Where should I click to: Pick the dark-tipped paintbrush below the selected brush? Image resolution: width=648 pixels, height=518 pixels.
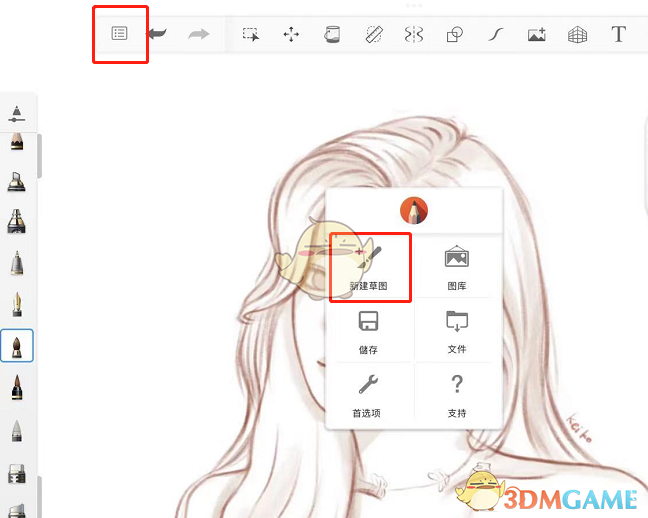[17, 387]
